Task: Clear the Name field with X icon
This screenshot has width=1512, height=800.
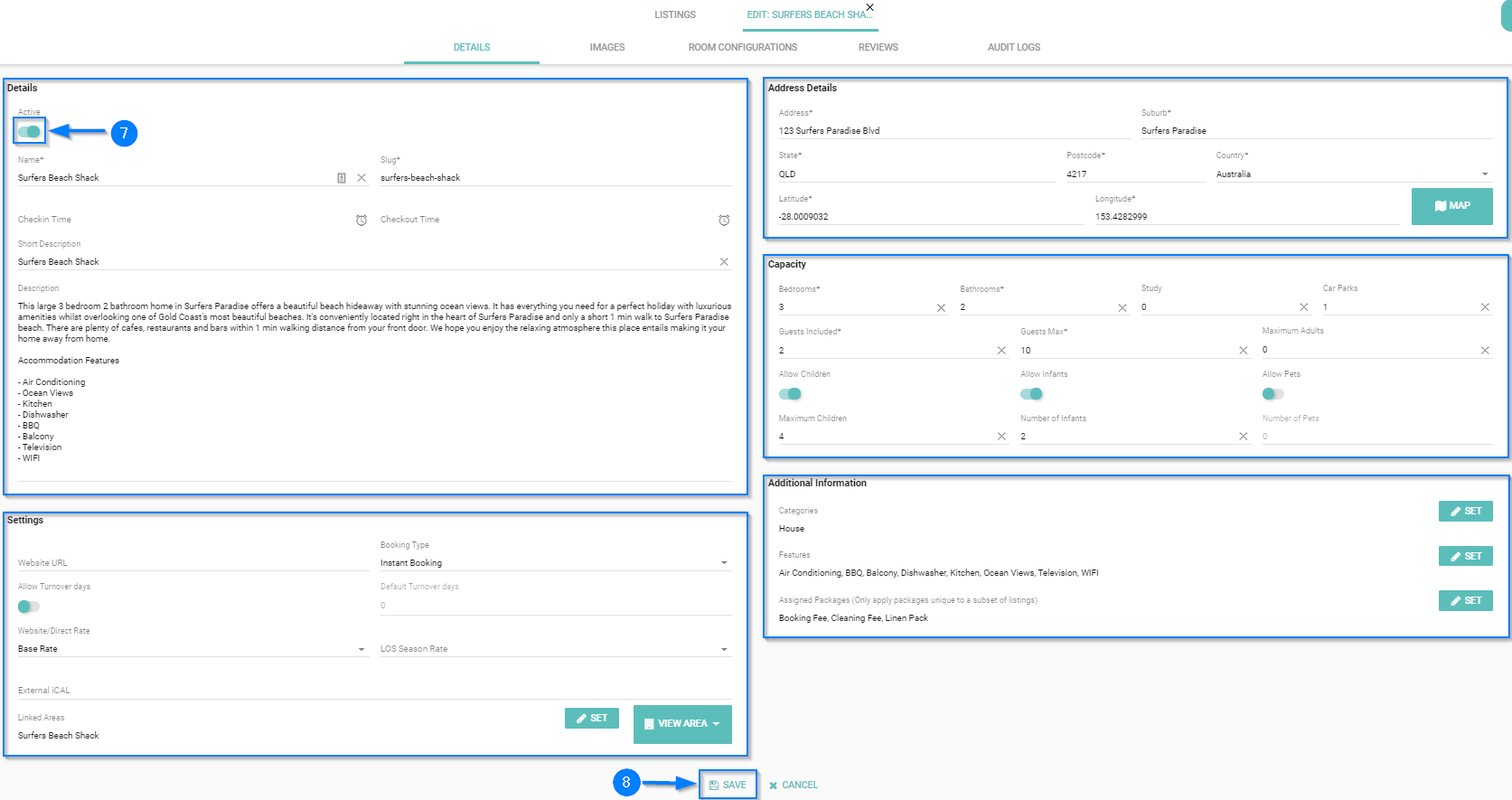Action: point(362,178)
